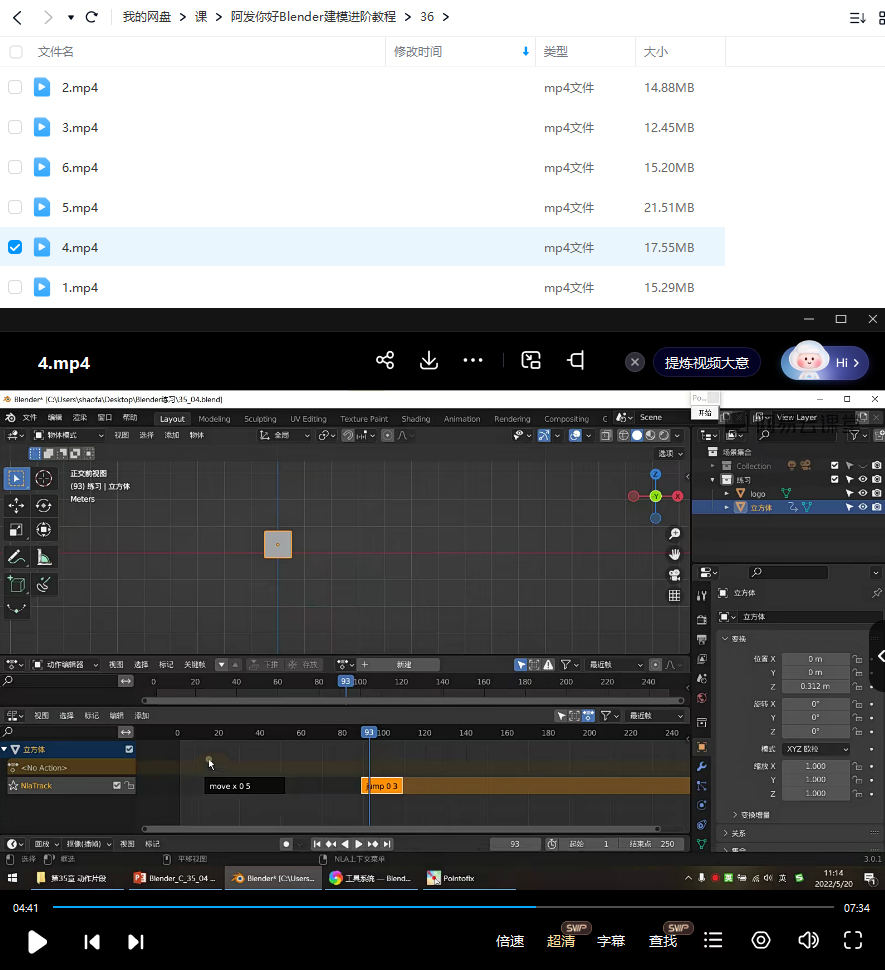Play the video with the play button

pyautogui.click(x=37, y=941)
